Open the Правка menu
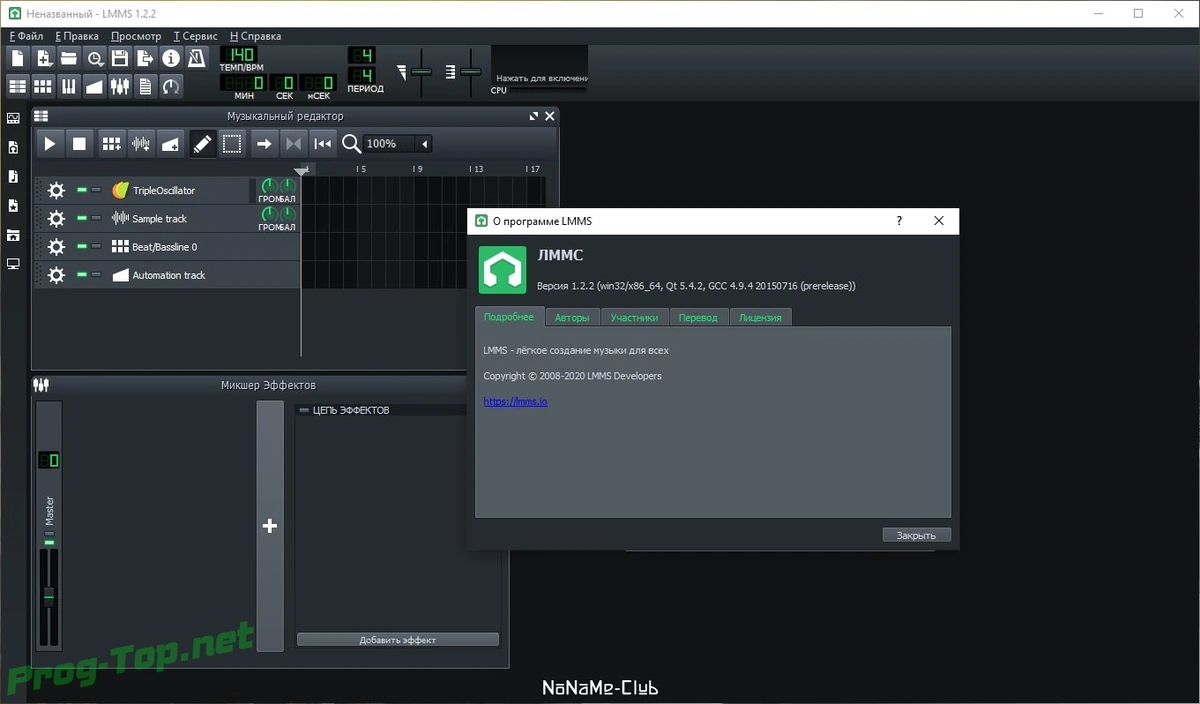 (78, 36)
